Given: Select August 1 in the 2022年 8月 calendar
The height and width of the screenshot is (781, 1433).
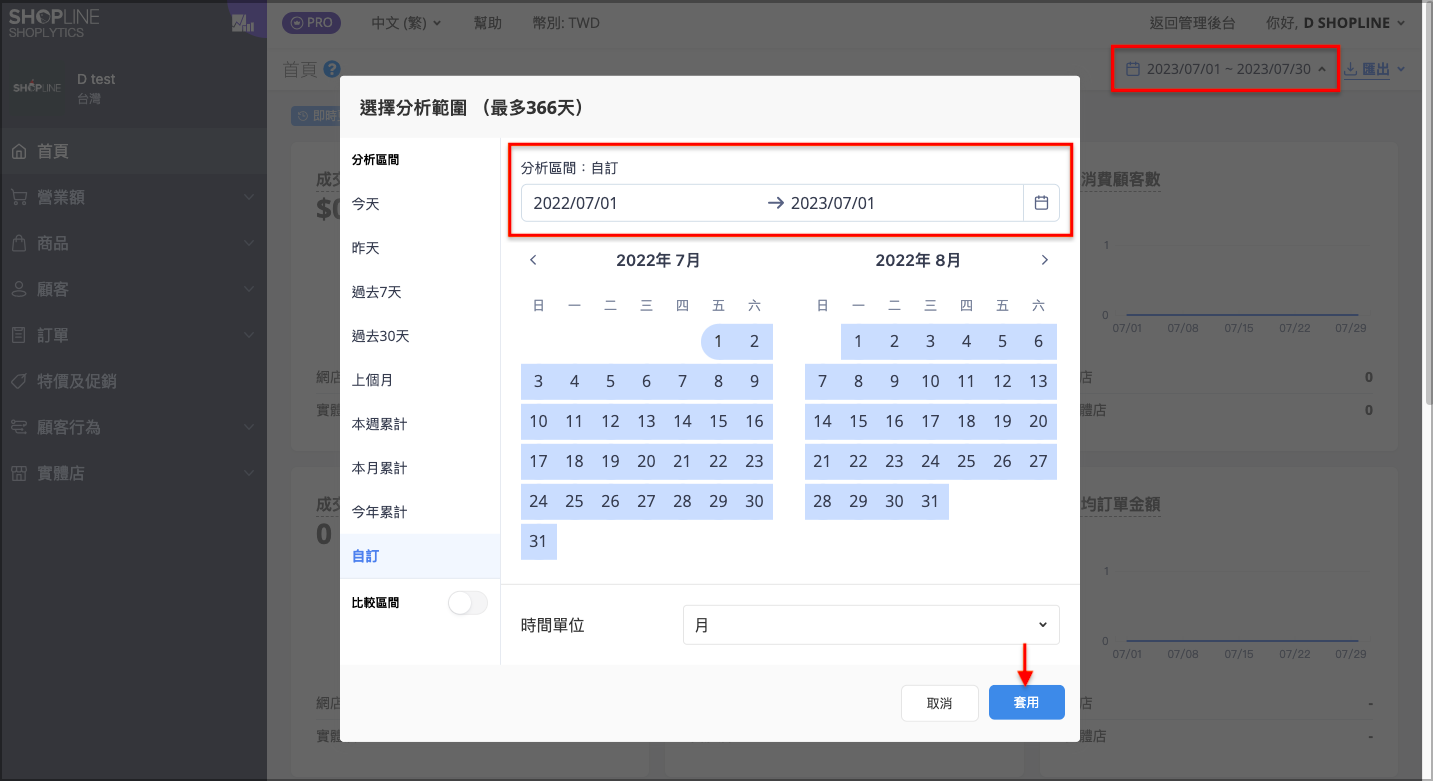Looking at the screenshot, I should pyautogui.click(x=858, y=341).
